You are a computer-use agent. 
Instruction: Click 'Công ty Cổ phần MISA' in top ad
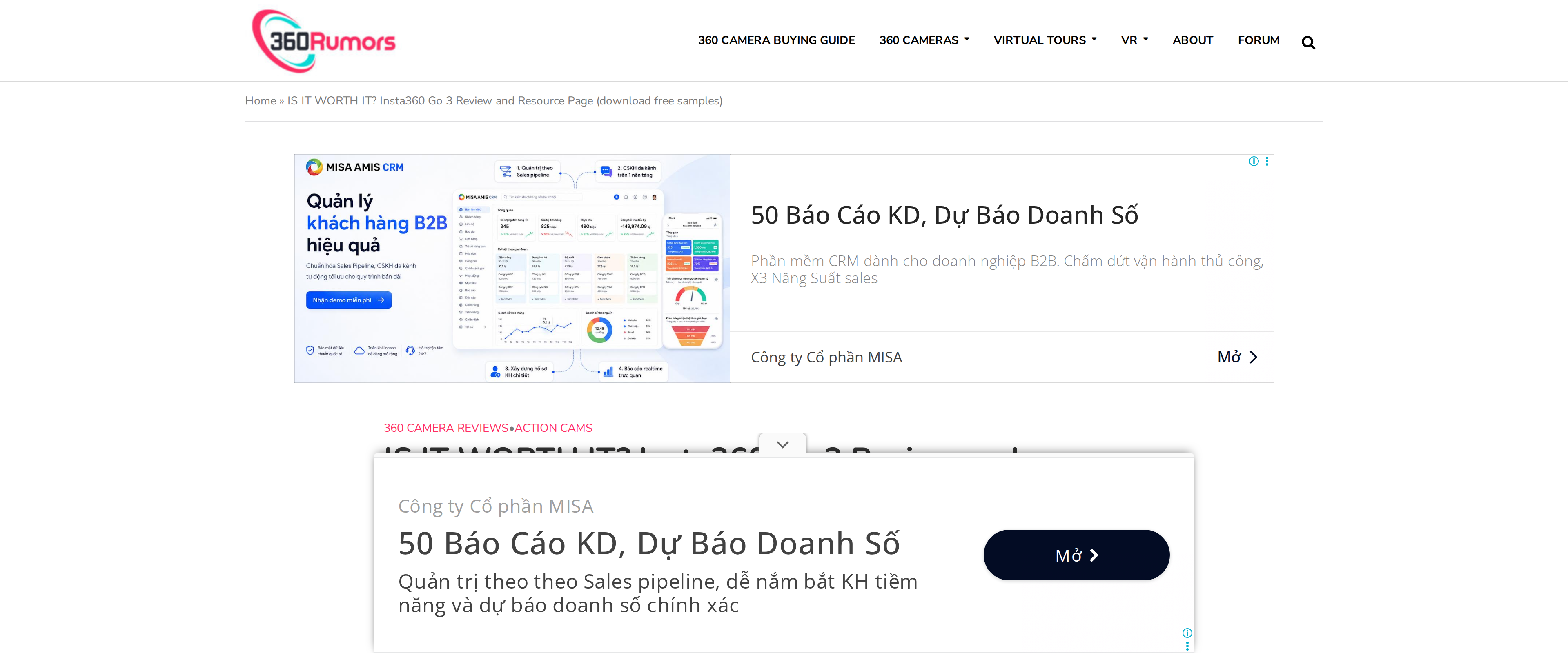click(x=826, y=357)
